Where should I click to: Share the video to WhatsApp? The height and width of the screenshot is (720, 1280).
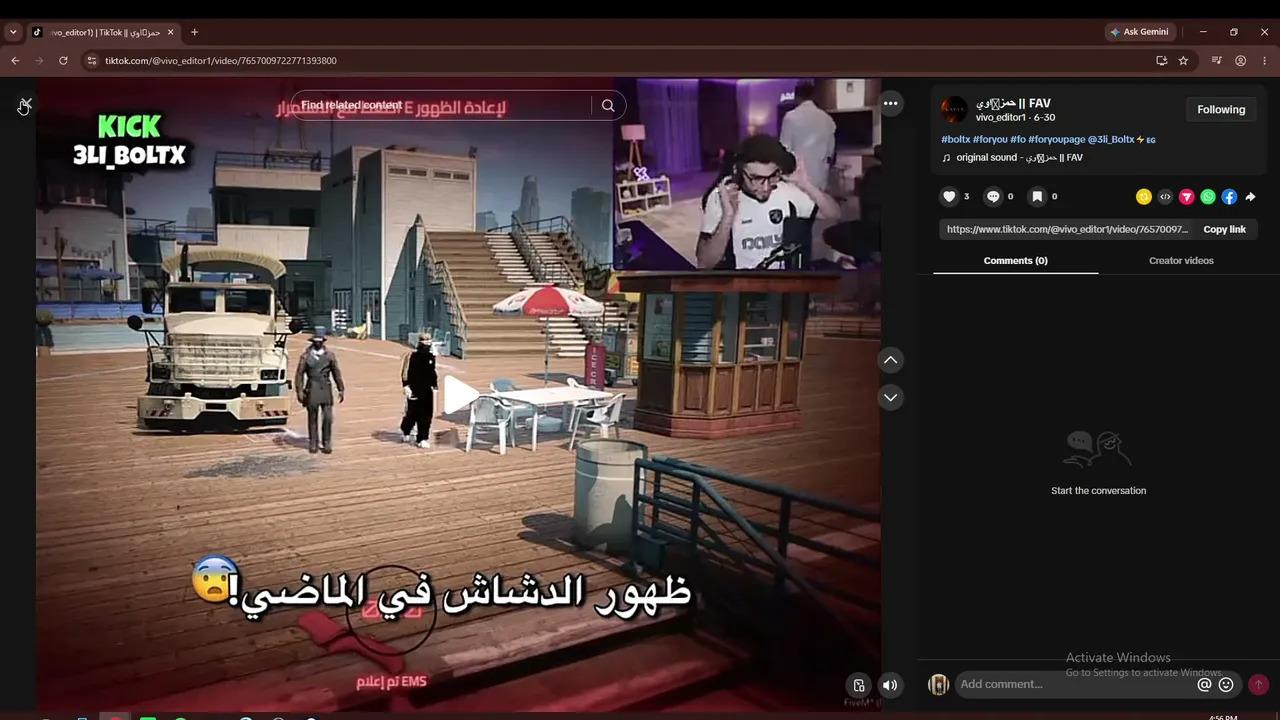coord(1208,197)
